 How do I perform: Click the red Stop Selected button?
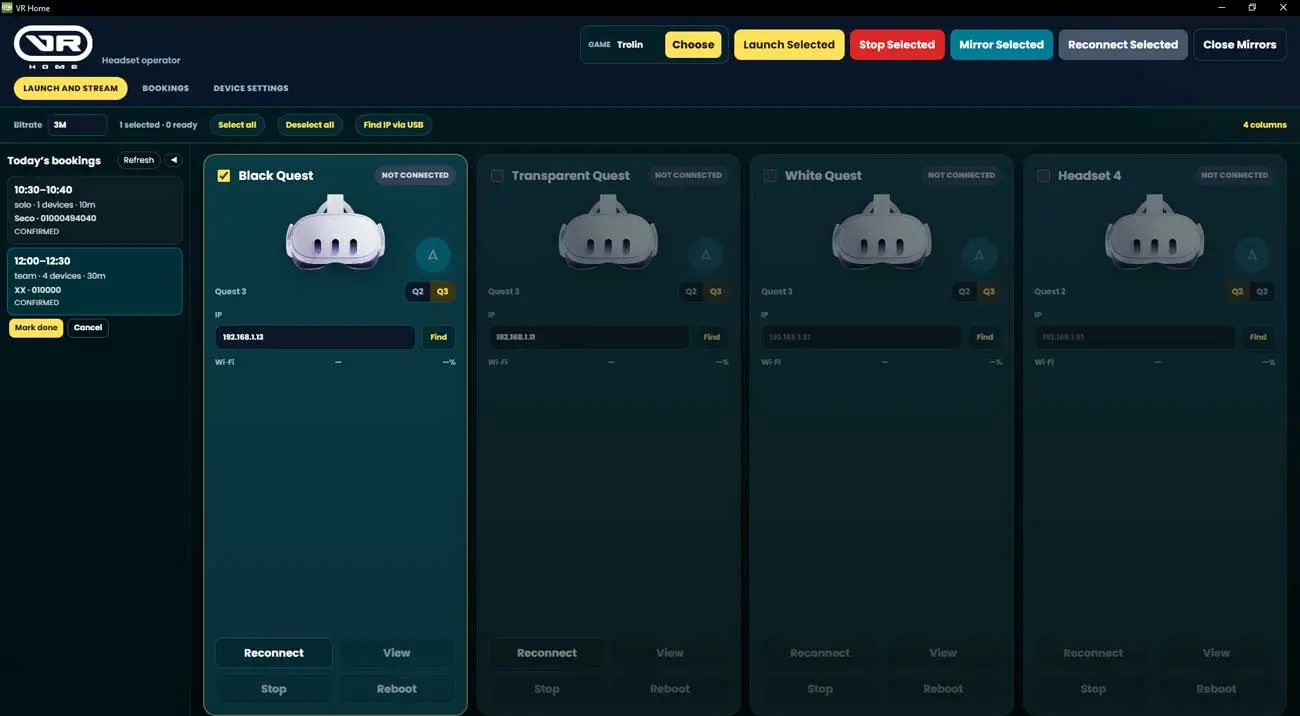[897, 44]
